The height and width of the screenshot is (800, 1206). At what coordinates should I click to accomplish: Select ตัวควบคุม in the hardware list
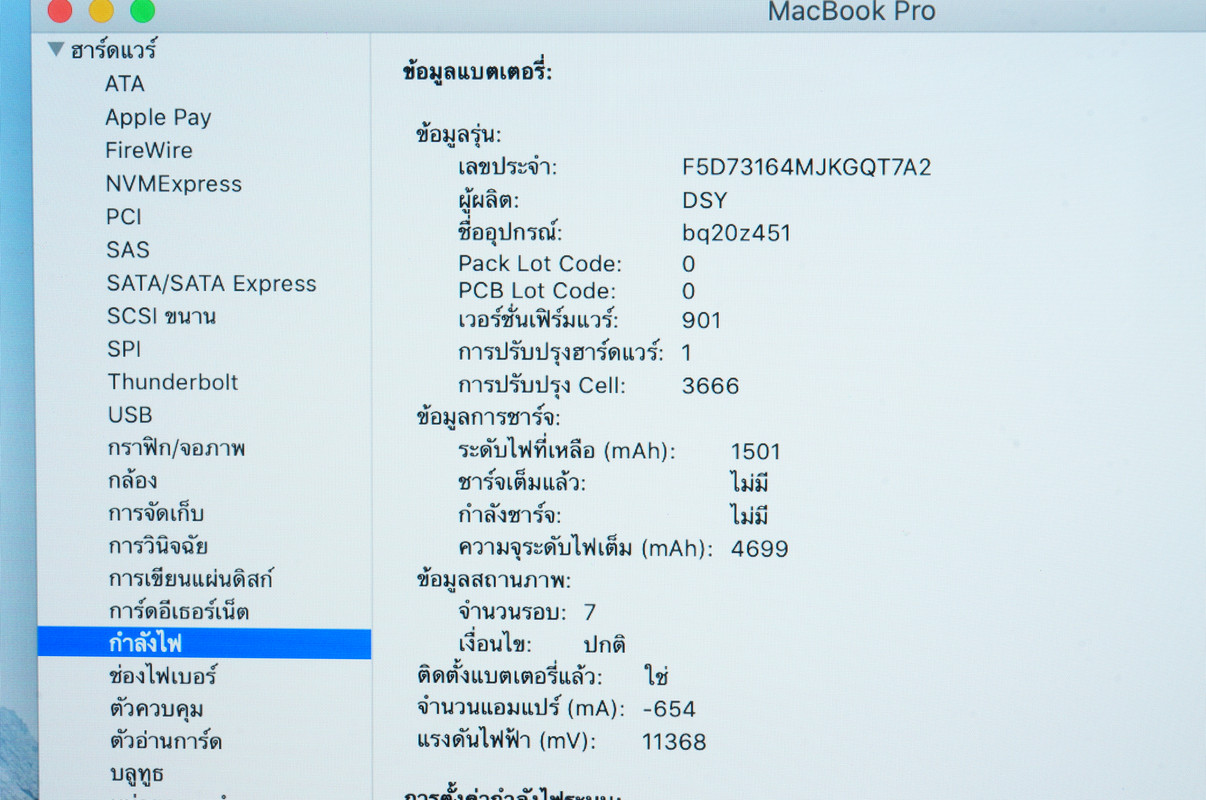(157, 709)
